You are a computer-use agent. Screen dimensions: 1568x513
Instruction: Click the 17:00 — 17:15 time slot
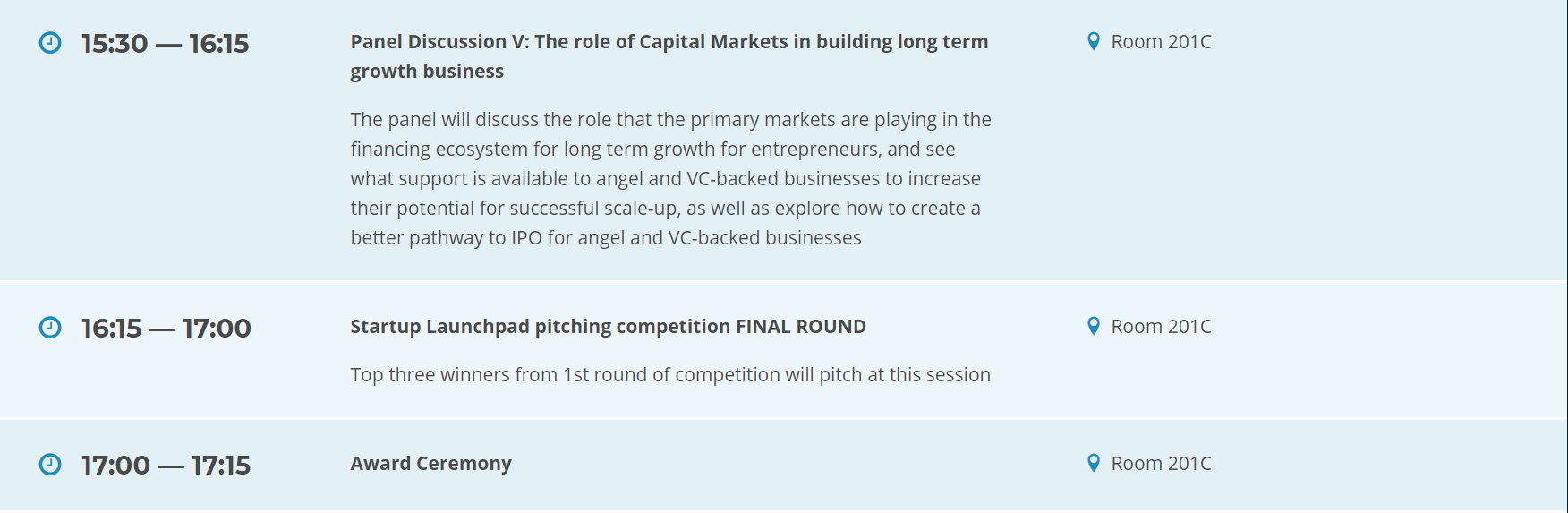pos(166,465)
